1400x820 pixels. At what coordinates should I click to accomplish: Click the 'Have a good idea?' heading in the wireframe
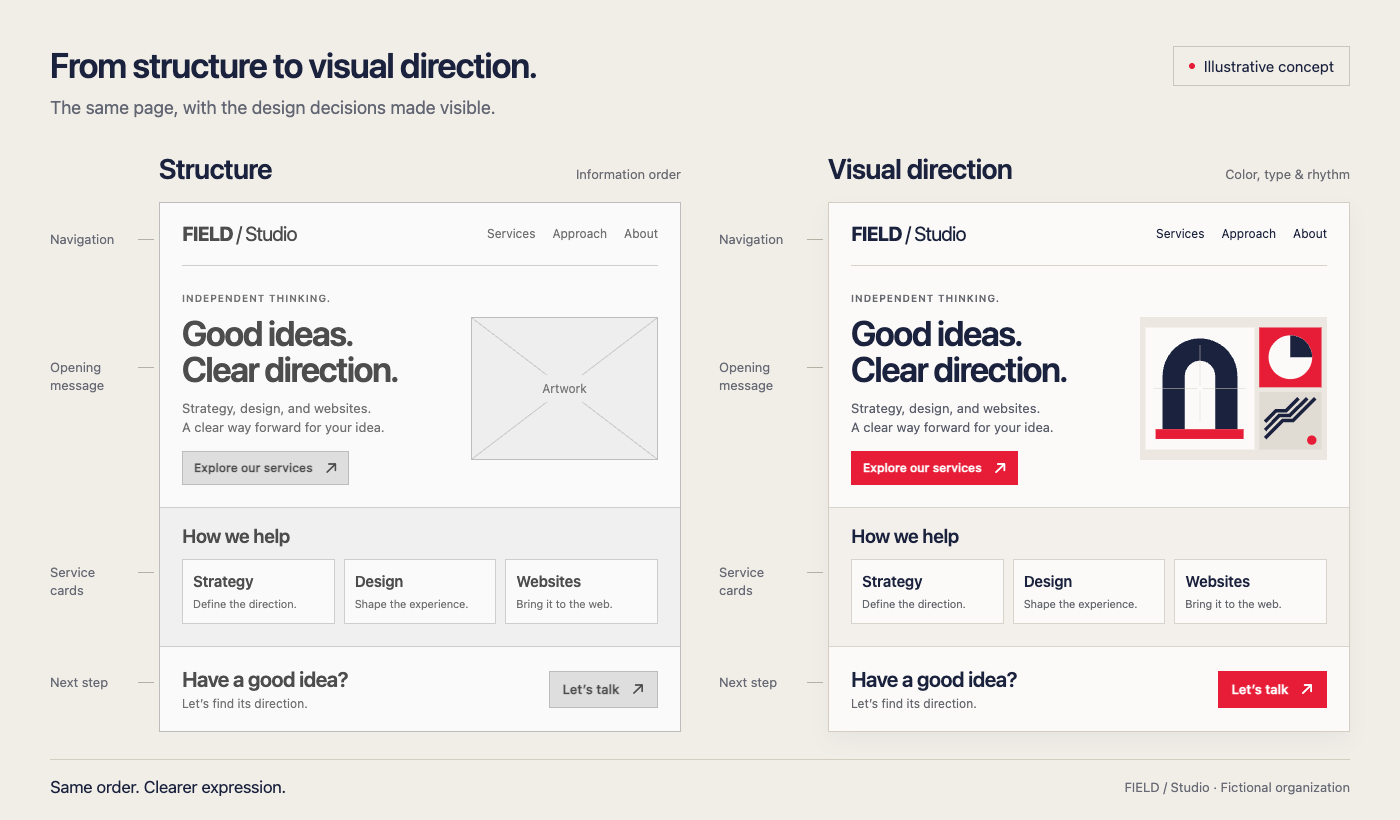[x=265, y=680]
